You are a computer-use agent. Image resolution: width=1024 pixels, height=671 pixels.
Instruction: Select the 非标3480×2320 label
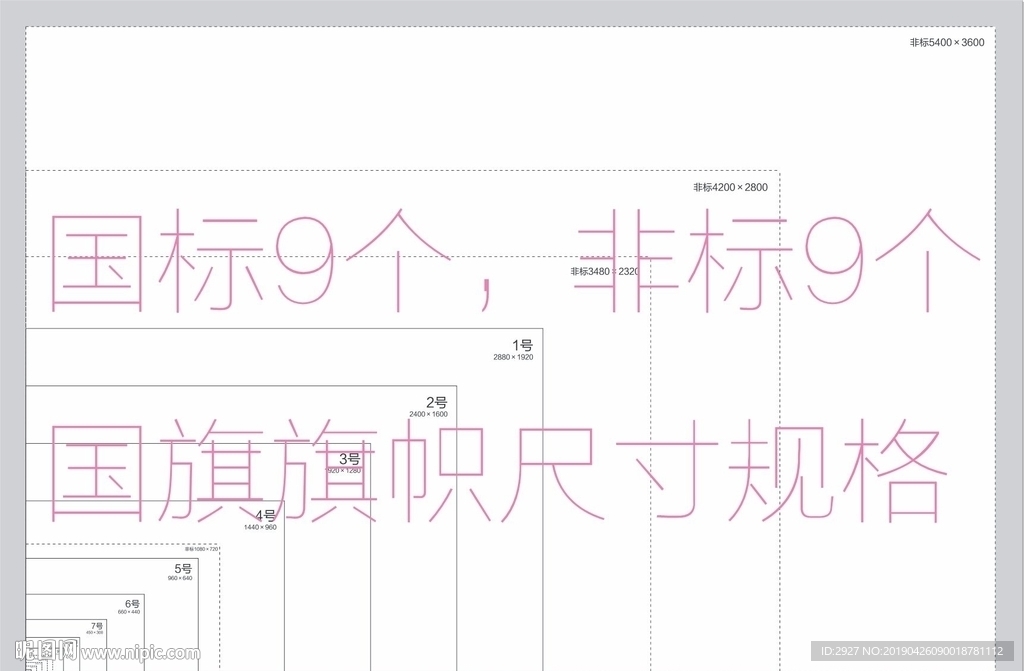click(x=605, y=271)
